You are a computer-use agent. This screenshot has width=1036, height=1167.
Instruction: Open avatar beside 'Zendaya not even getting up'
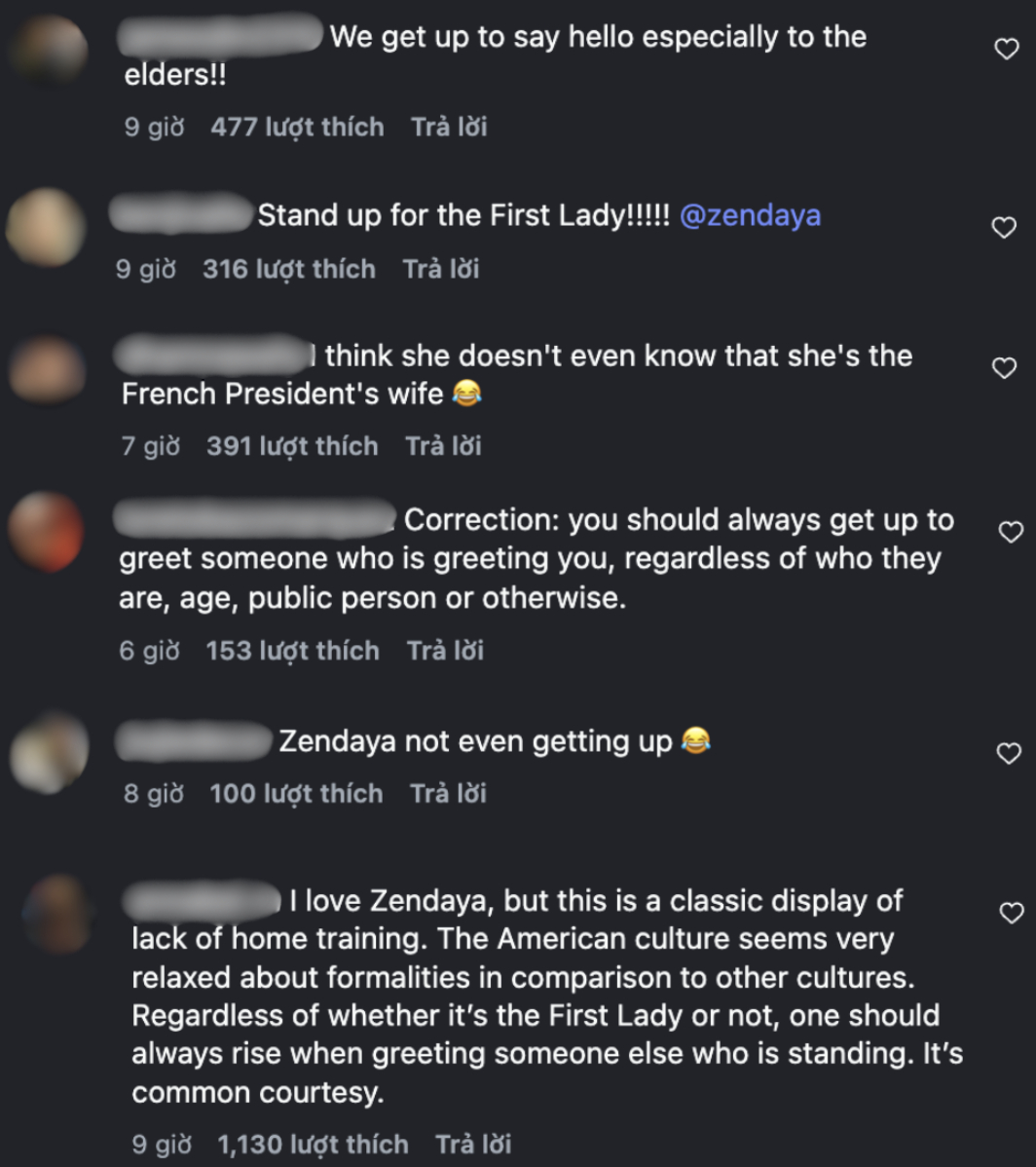click(49, 753)
